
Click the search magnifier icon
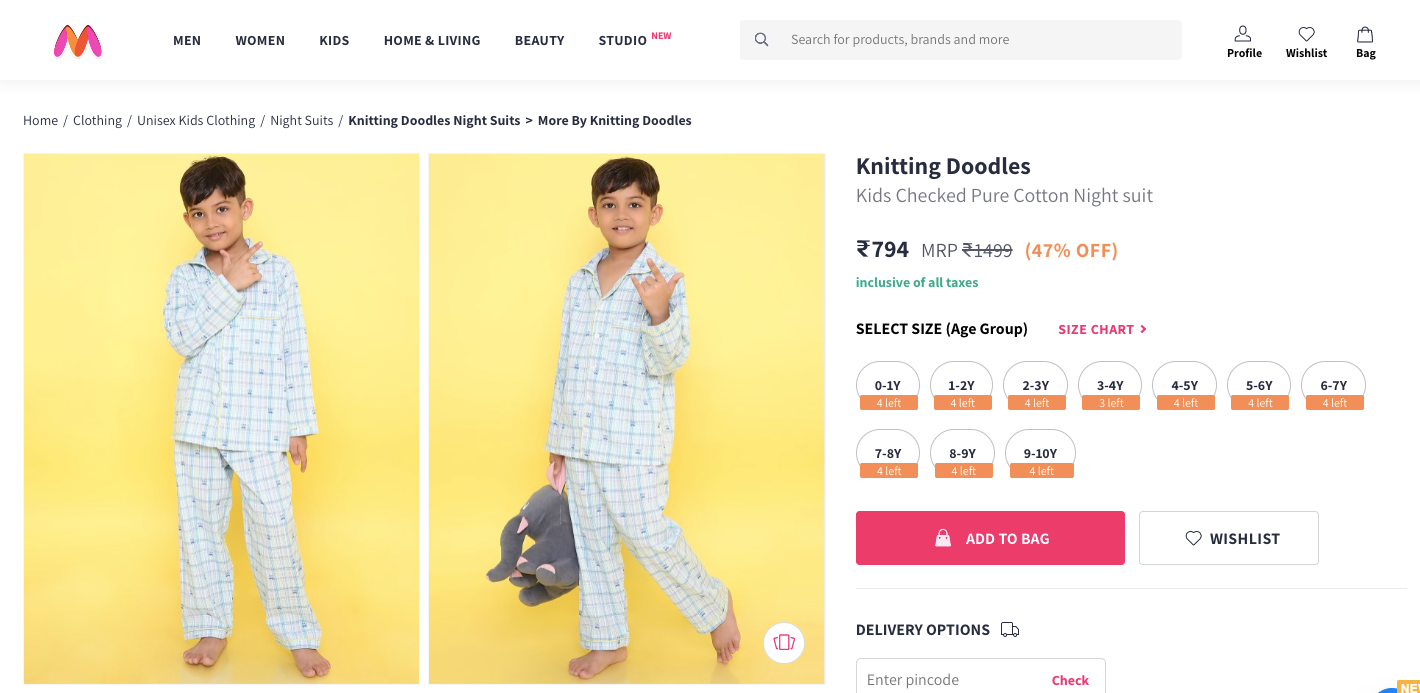tap(762, 40)
